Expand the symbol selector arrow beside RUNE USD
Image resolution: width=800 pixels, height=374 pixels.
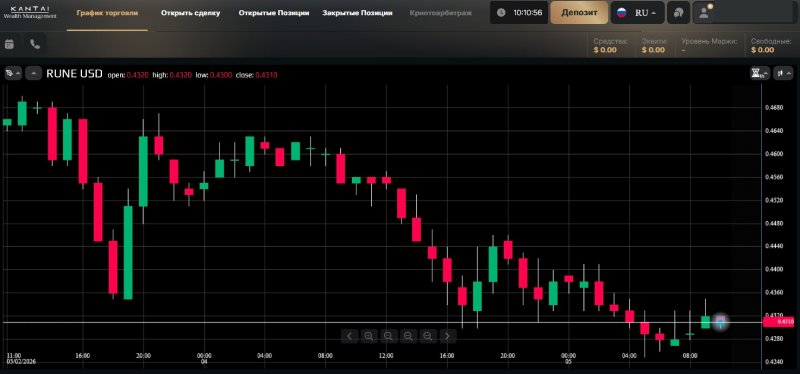pos(34,73)
